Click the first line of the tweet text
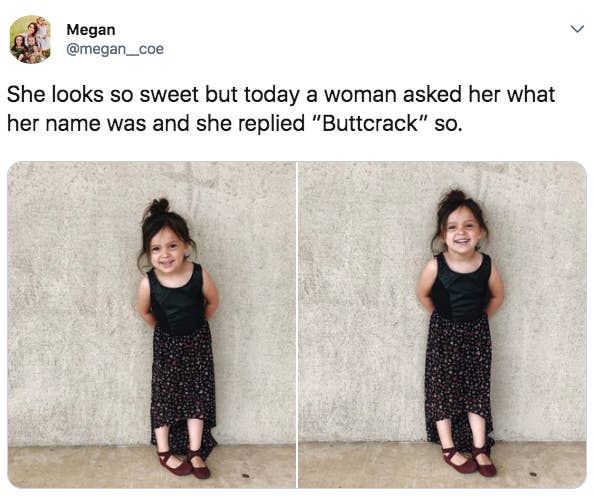The image size is (593, 497). tap(281, 94)
